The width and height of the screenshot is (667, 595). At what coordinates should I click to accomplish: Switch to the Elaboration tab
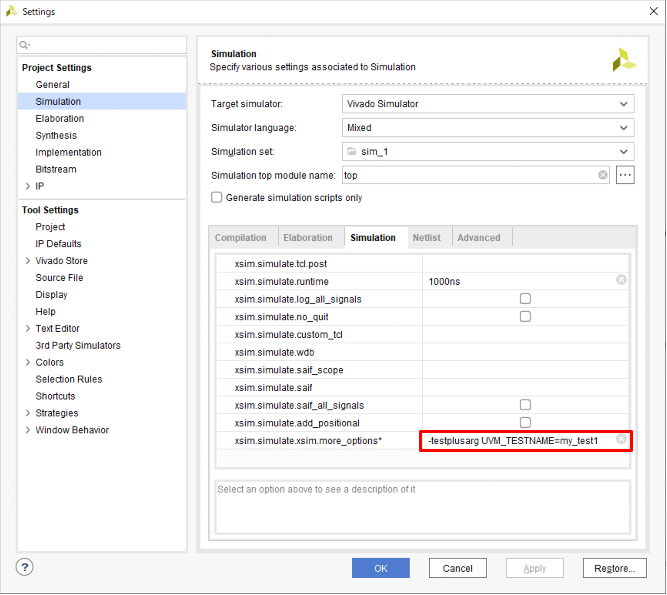(308, 238)
